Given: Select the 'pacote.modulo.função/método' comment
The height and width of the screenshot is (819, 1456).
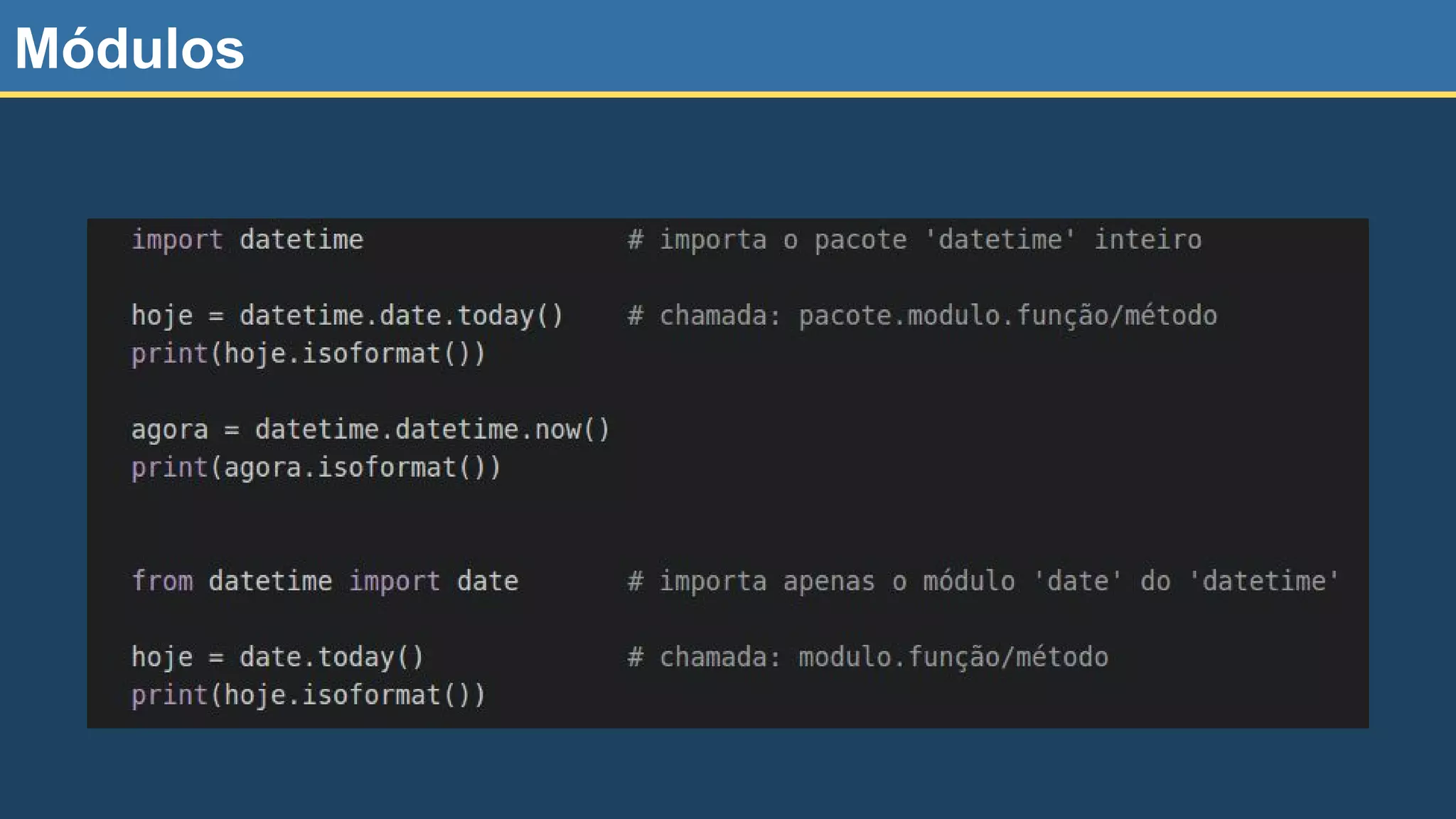Looking at the screenshot, I should 922,315.
